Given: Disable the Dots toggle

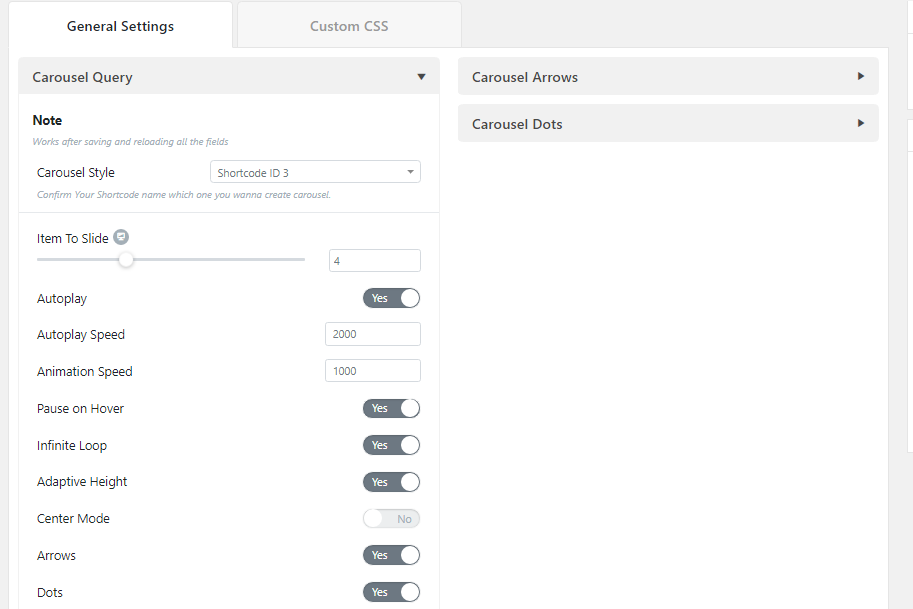Looking at the screenshot, I should pyautogui.click(x=391, y=592).
